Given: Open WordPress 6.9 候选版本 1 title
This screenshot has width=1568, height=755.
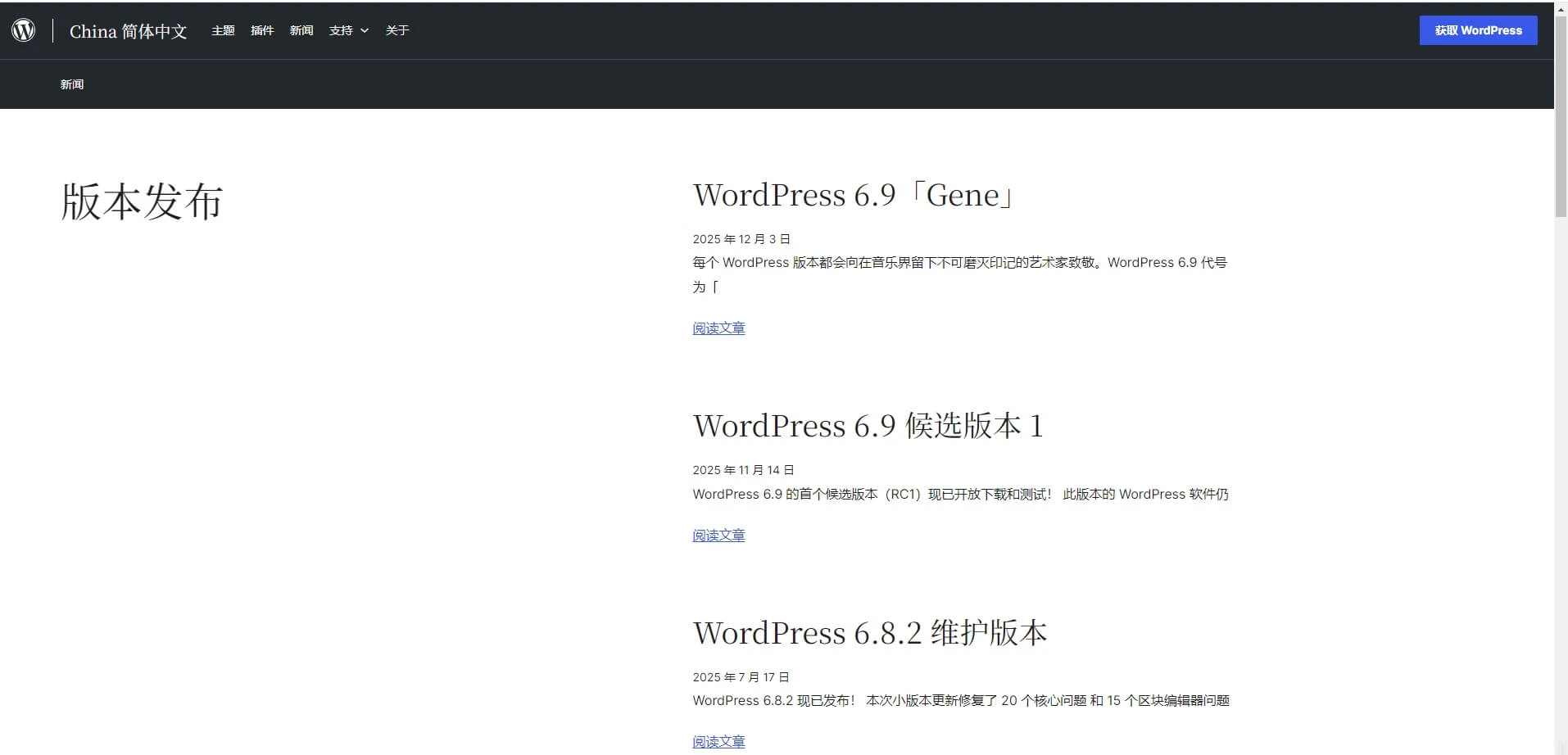Looking at the screenshot, I should pyautogui.click(x=868, y=427).
